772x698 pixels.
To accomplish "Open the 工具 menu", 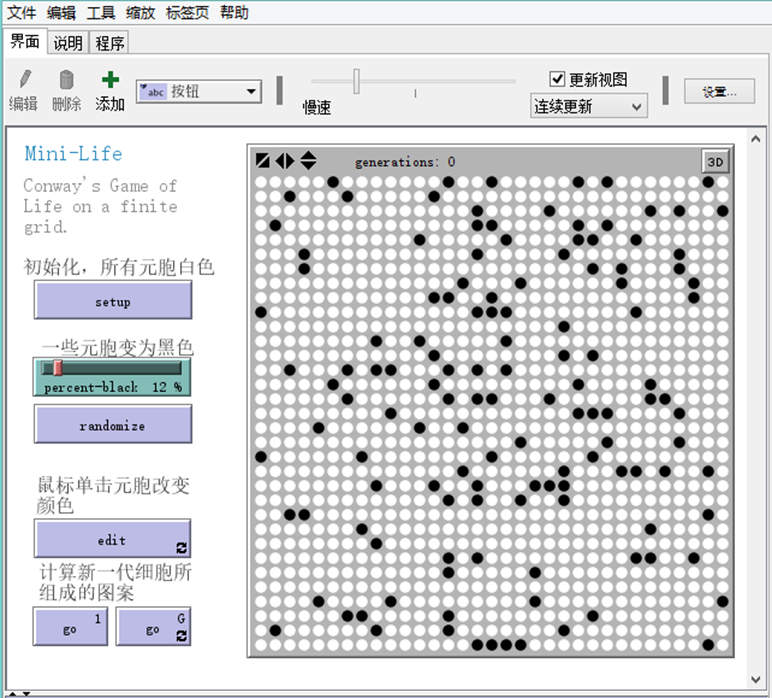I will coord(101,12).
